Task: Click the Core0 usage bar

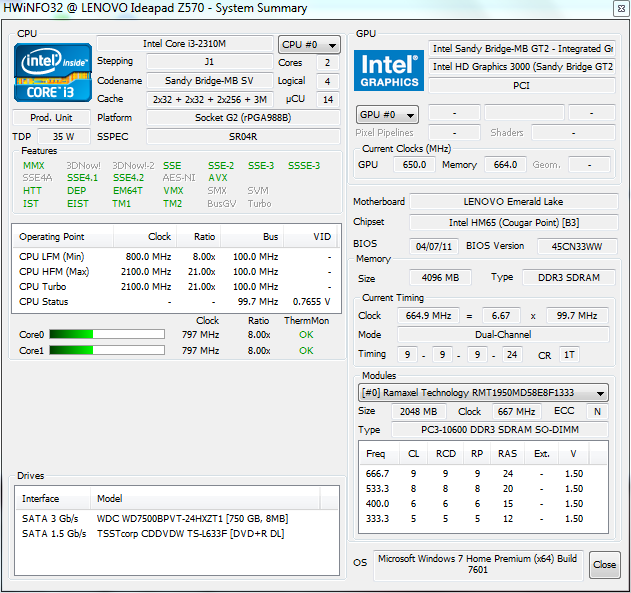Action: 107,334
